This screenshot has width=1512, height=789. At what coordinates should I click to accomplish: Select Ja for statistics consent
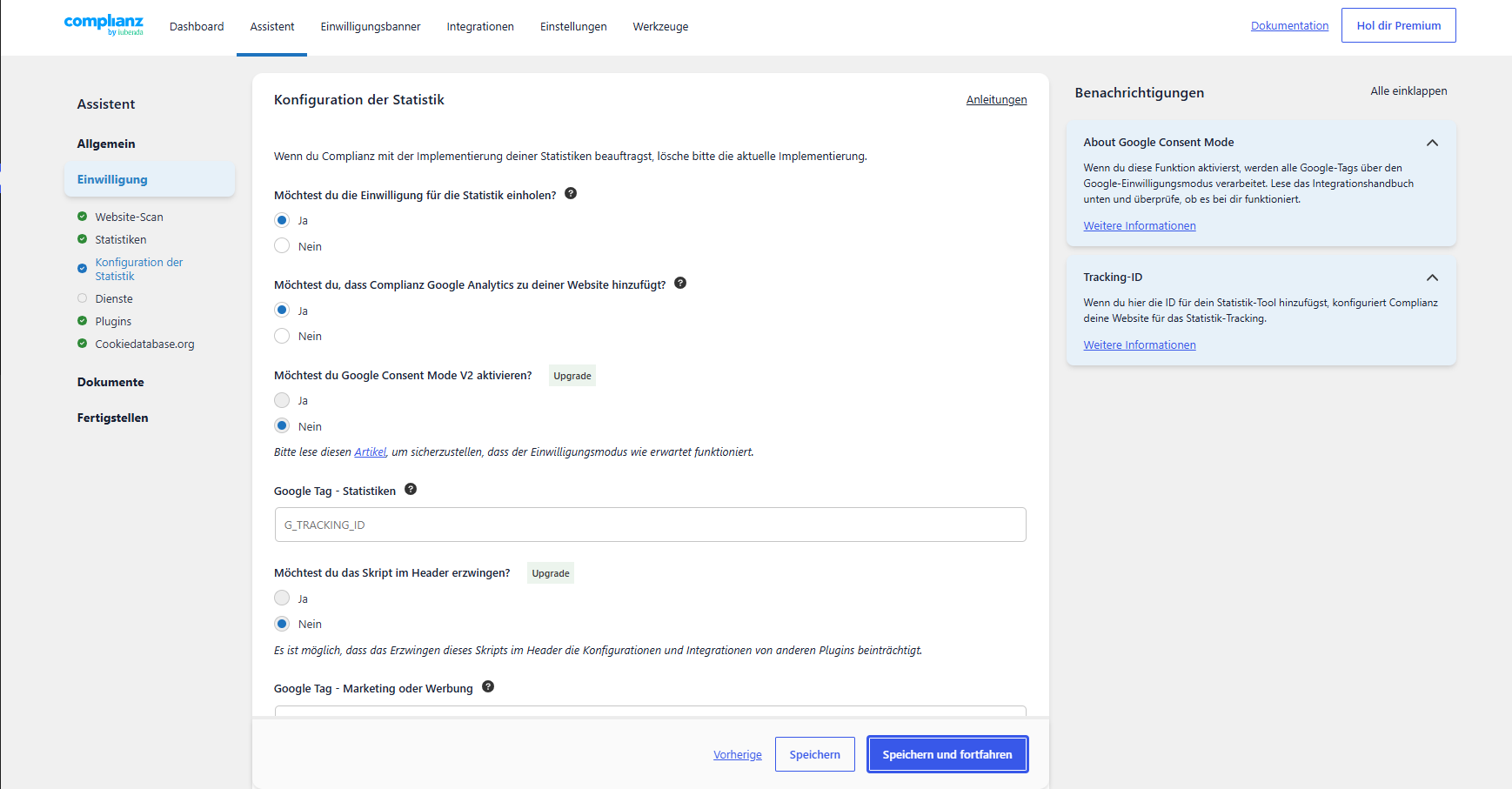pyautogui.click(x=282, y=220)
